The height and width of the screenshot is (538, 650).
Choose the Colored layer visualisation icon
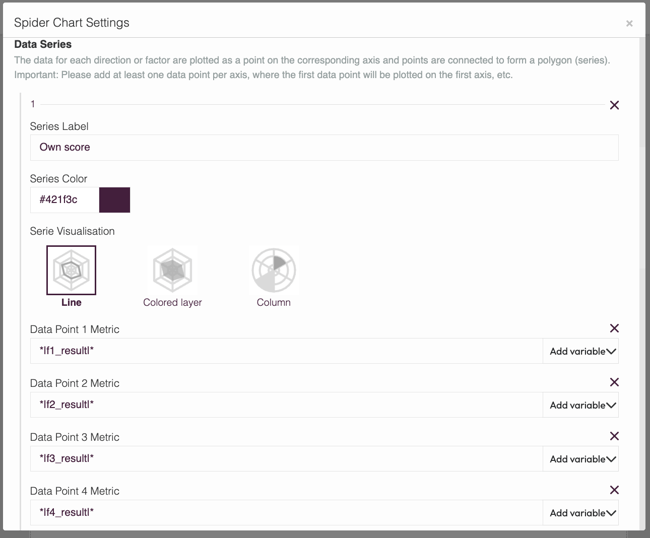click(x=172, y=270)
